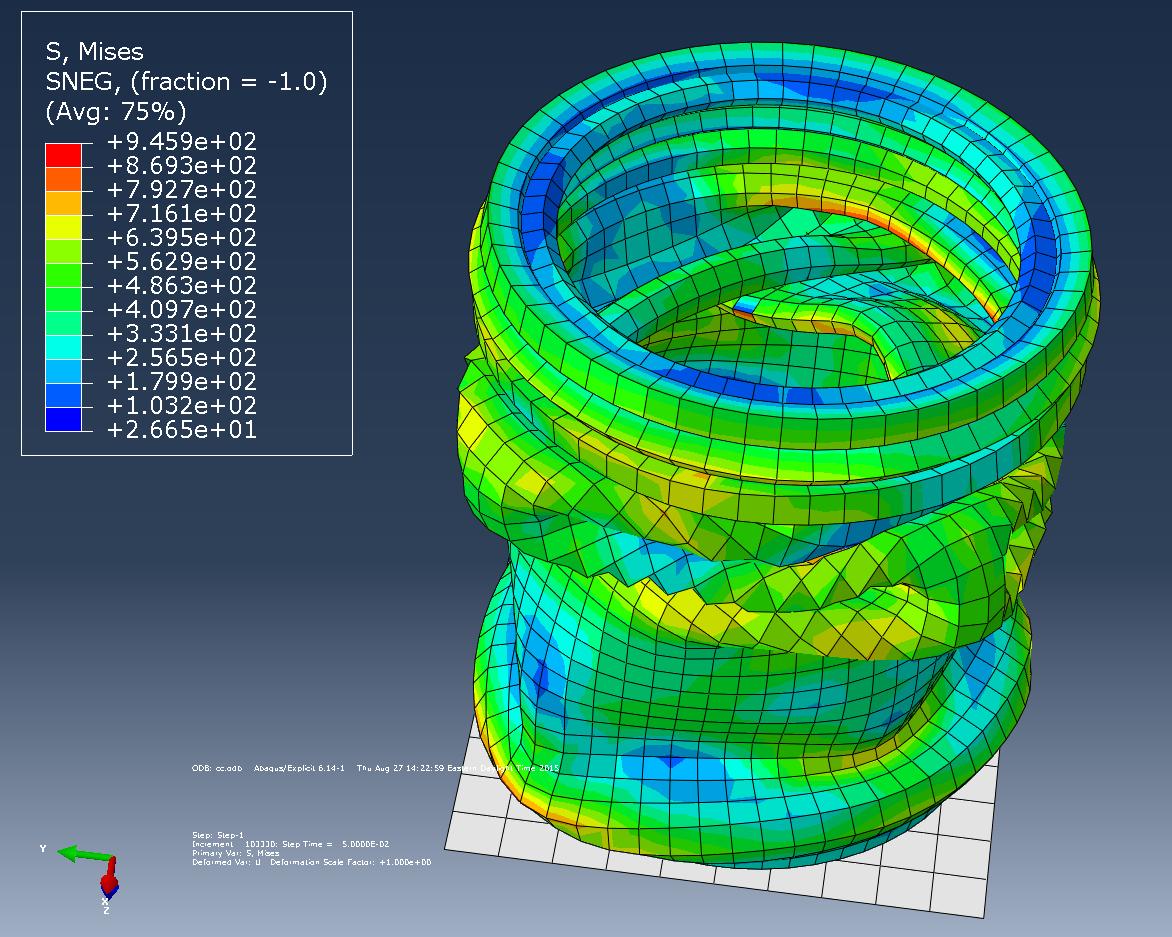The height and width of the screenshot is (937, 1172).
Task: Click legend value +4.097e+02
Action: click(x=182, y=309)
